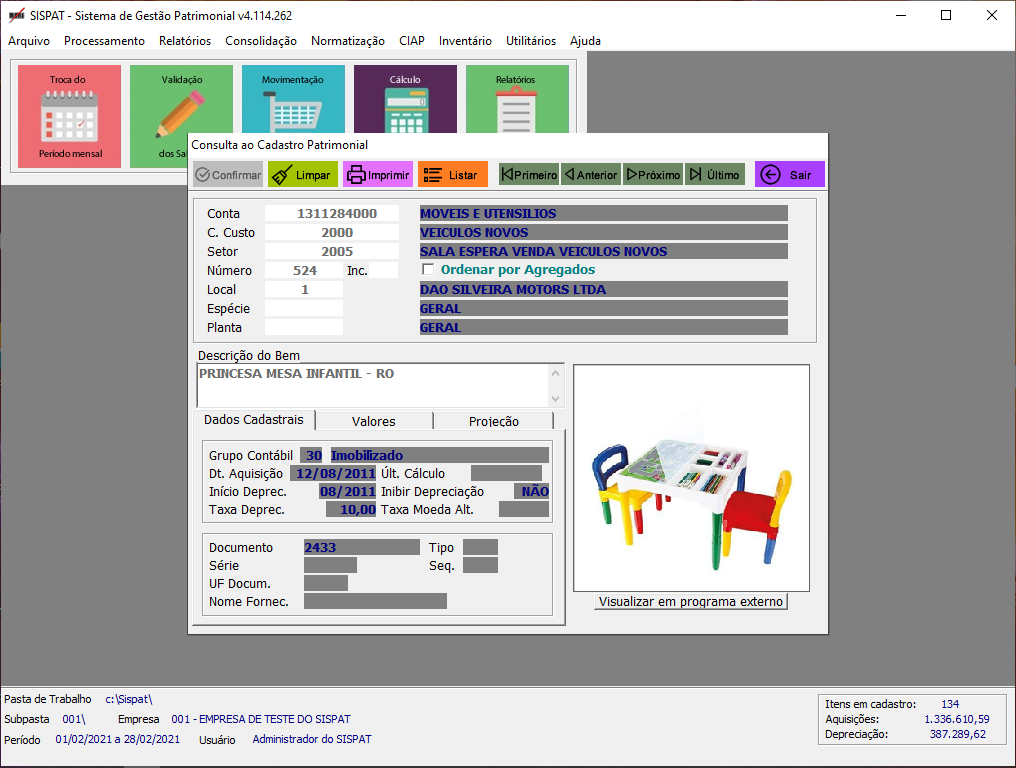Screen dimensions: 1016x768
Task: Click Visualizar em programa externo button
Action: pyautogui.click(x=691, y=601)
